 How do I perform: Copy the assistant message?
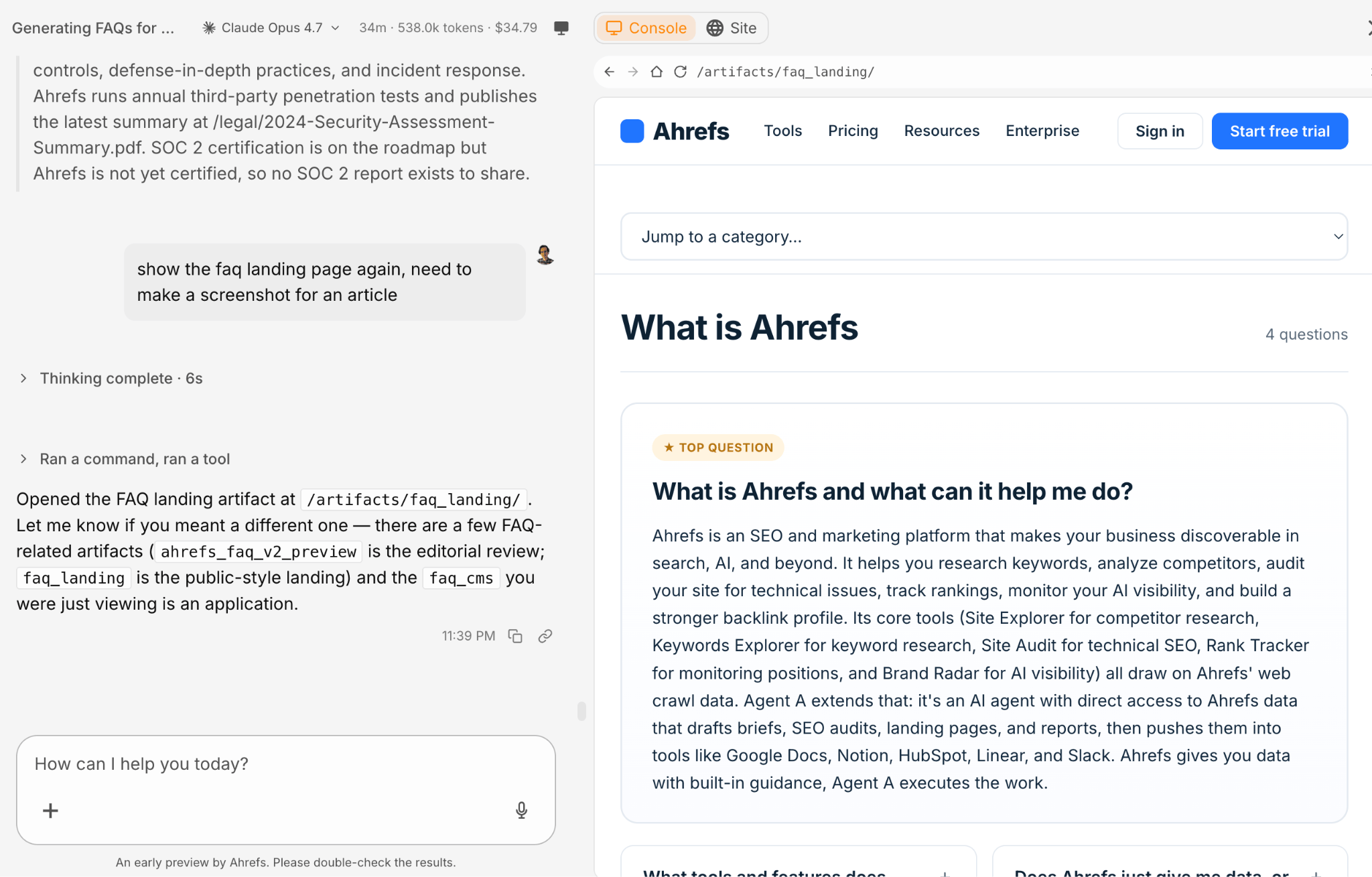515,636
